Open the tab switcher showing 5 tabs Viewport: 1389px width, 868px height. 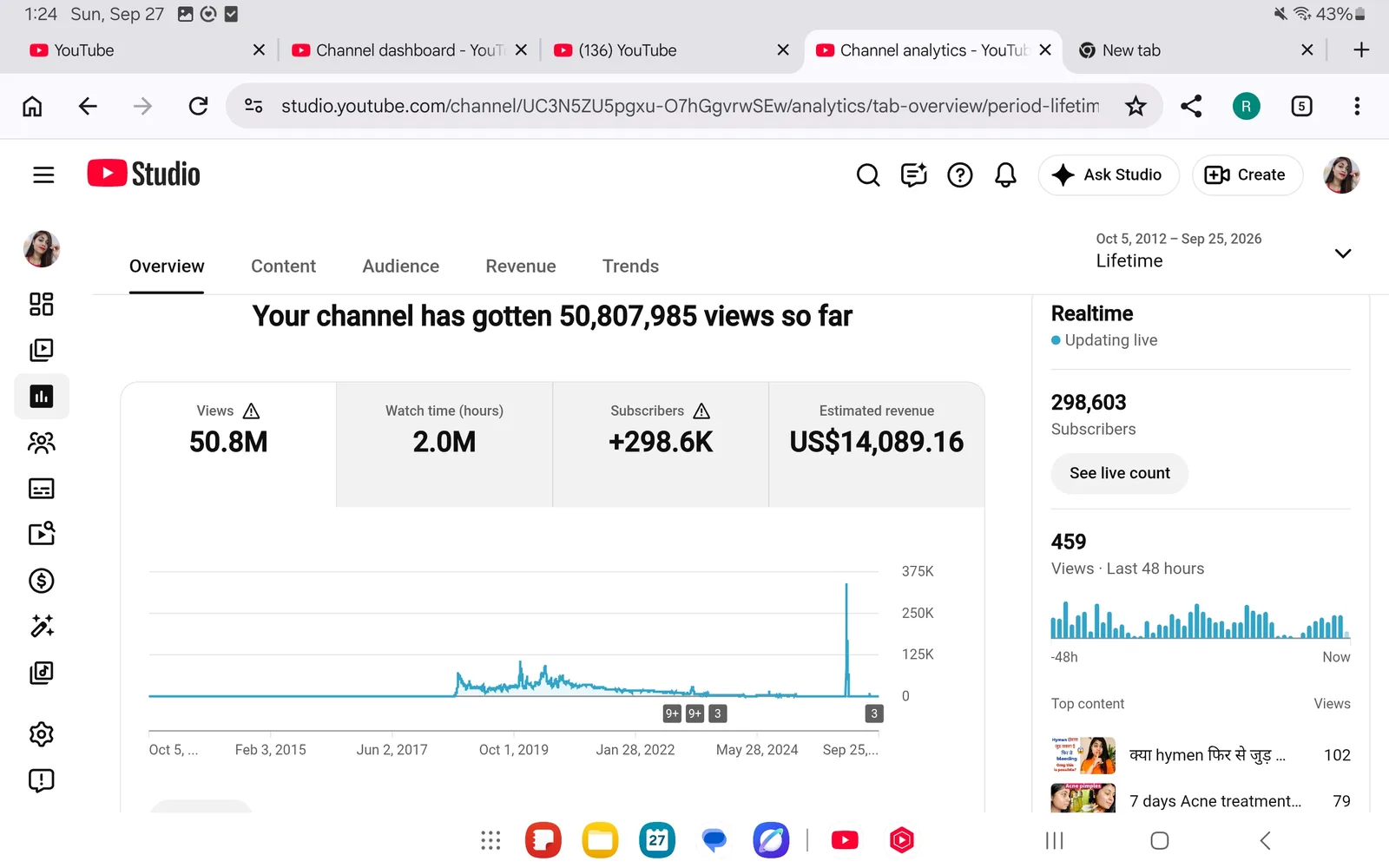click(1301, 106)
